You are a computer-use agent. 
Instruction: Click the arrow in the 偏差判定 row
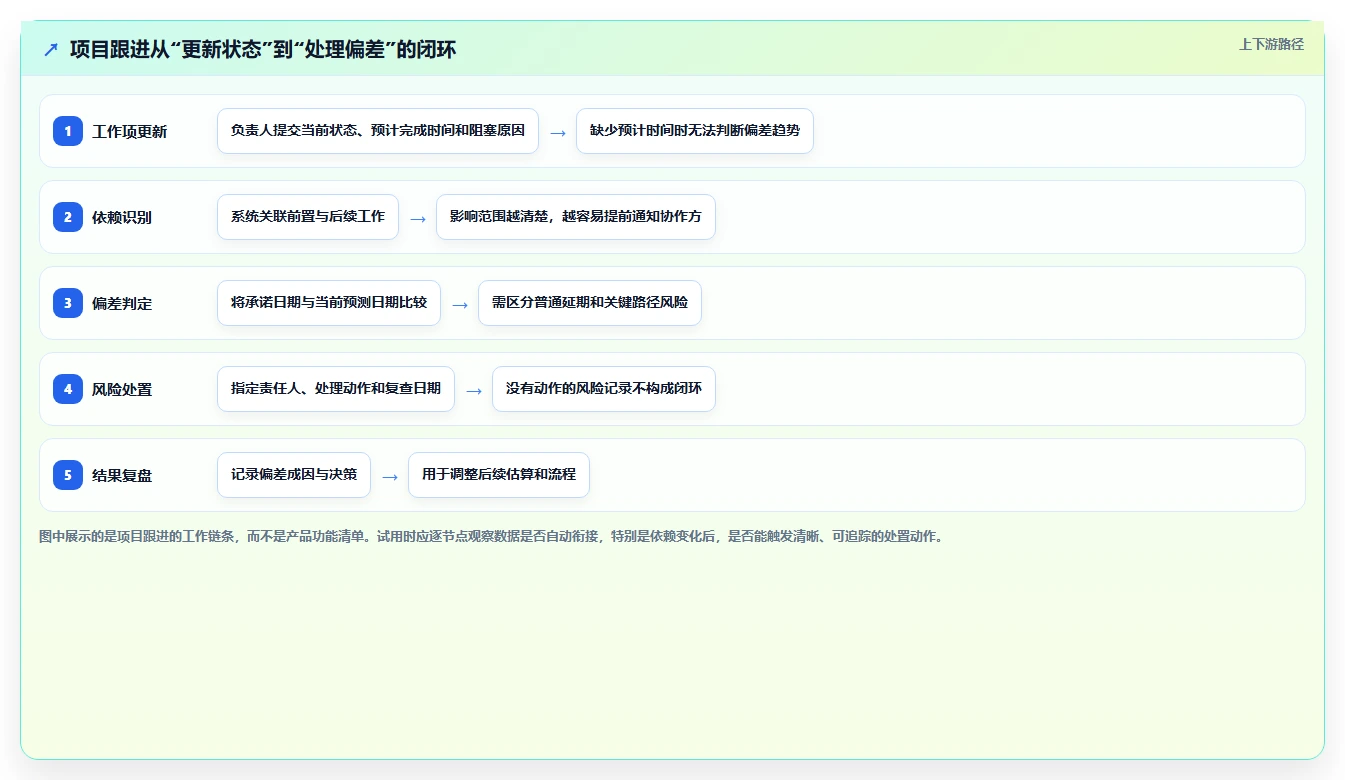tap(460, 305)
